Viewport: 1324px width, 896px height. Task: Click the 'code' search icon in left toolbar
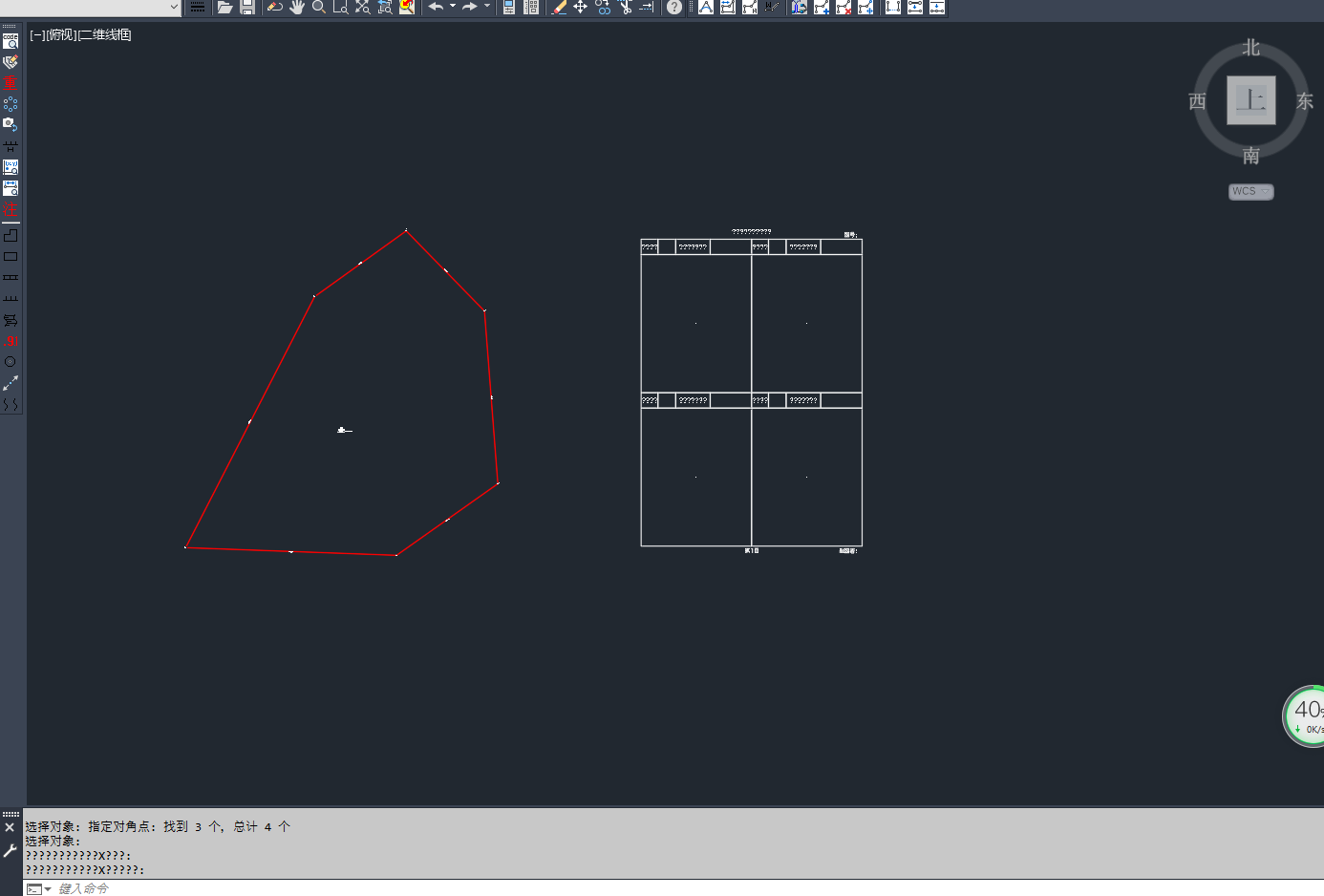11,41
